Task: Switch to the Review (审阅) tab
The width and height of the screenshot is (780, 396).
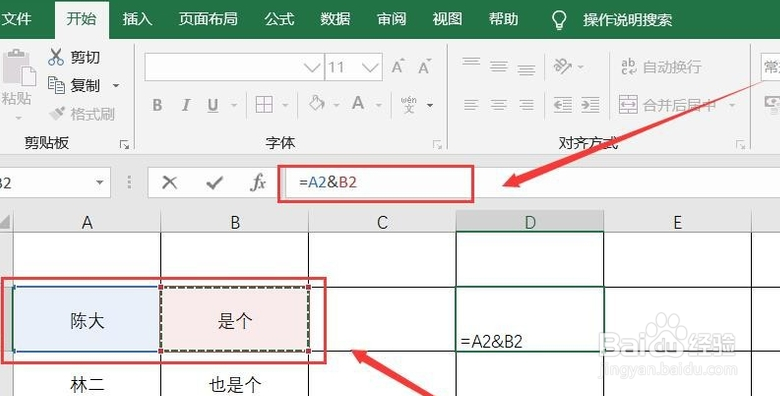Action: point(391,19)
